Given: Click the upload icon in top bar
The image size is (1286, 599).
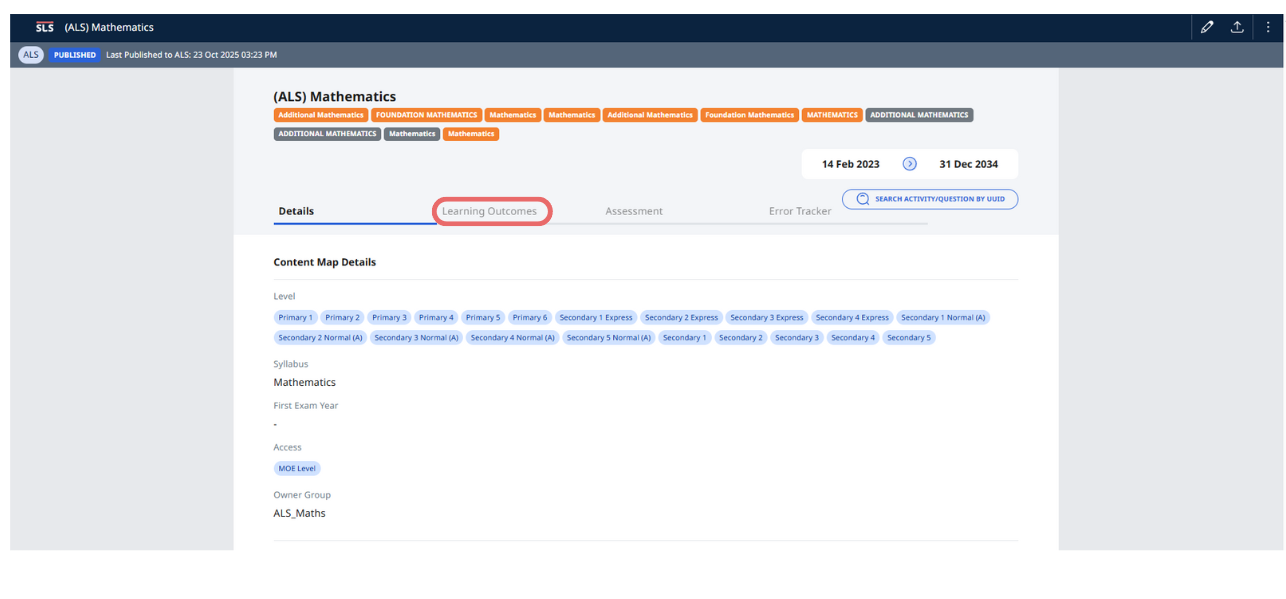Looking at the screenshot, I should coord(1237,27).
